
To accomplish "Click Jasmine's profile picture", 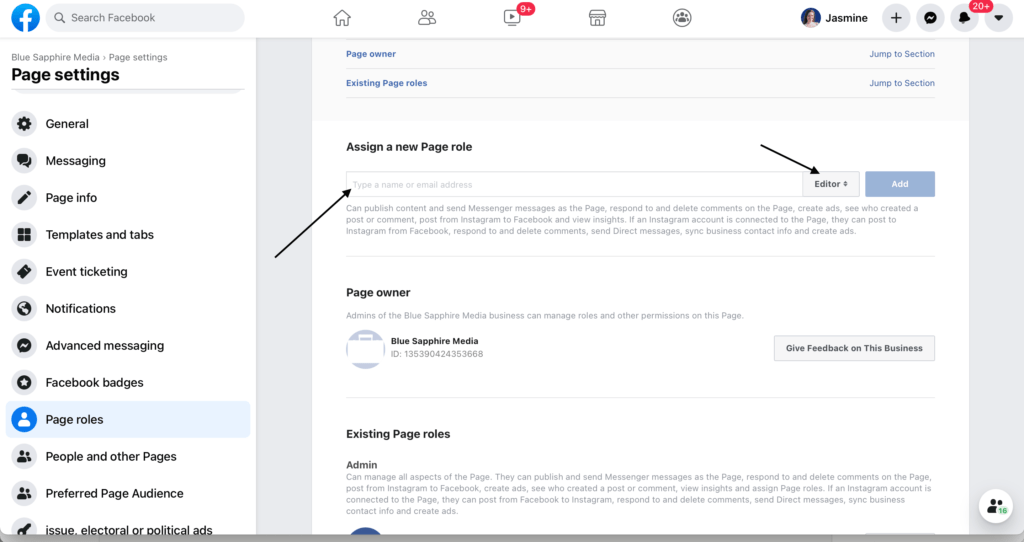I will [x=810, y=18].
